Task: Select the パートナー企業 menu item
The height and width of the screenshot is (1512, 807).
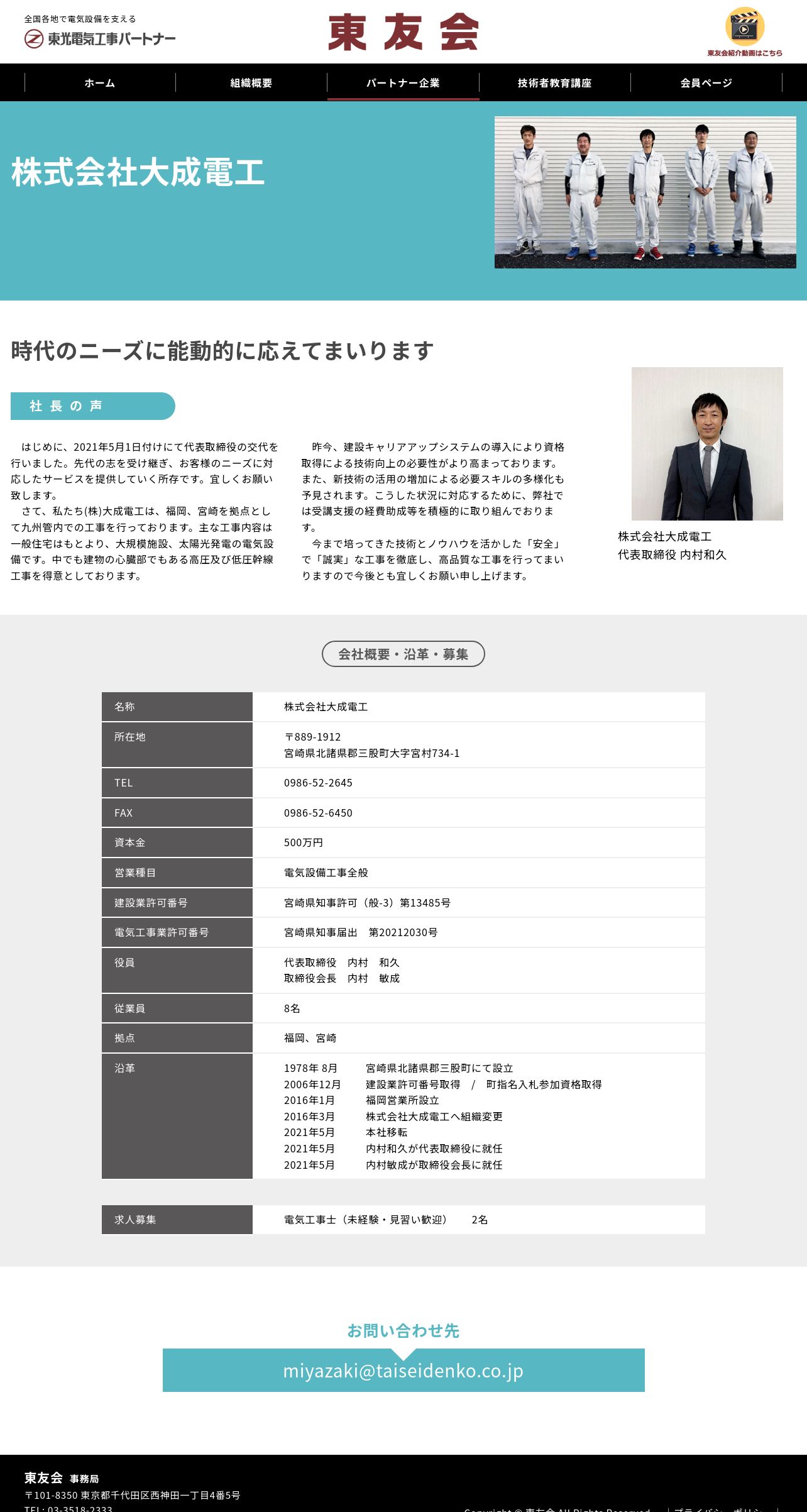Action: tap(403, 82)
